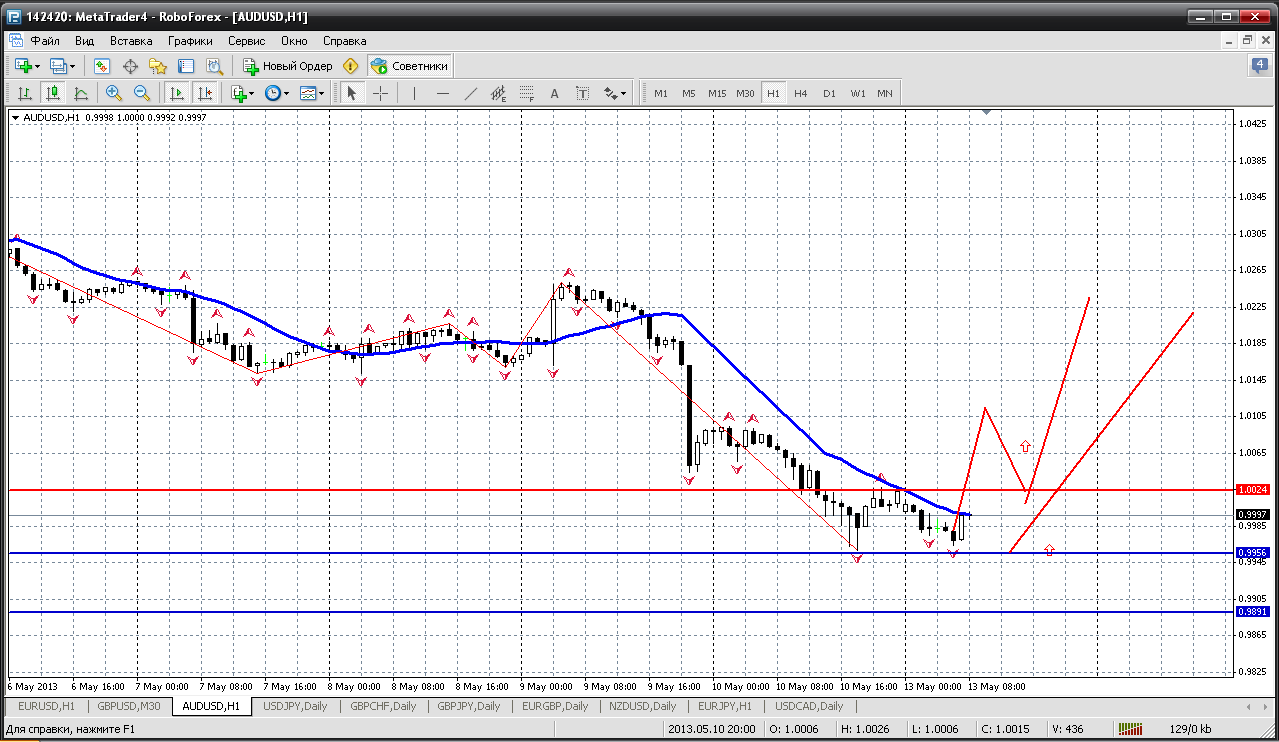The image size is (1279, 742).
Task: Click the Новый Ордер button
Action: tap(288, 66)
